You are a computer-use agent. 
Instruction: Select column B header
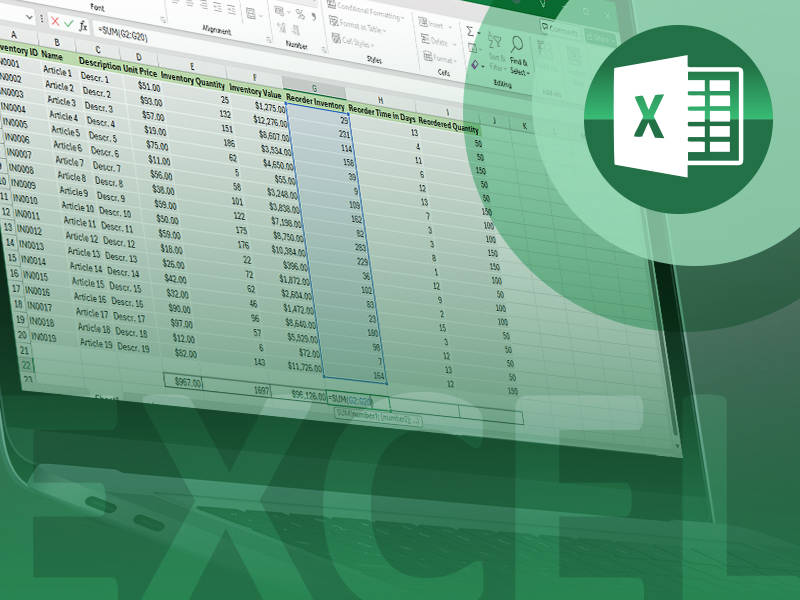[x=57, y=42]
